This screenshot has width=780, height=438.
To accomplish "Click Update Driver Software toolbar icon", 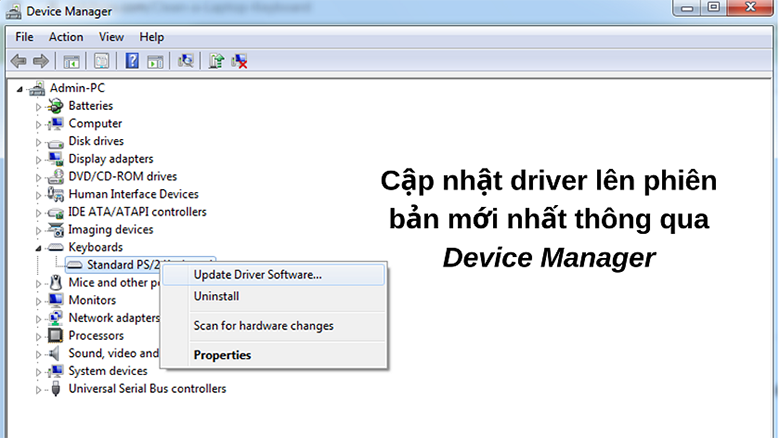I will click(216, 61).
